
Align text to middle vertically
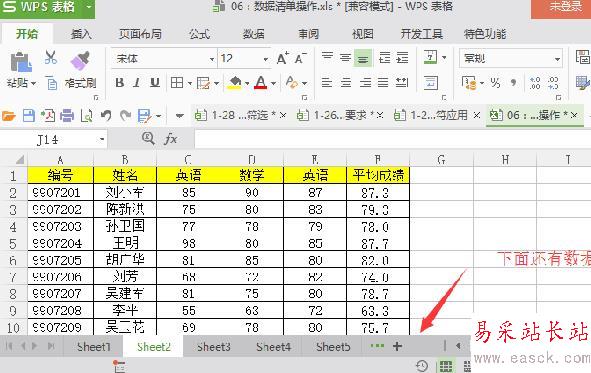coord(345,58)
